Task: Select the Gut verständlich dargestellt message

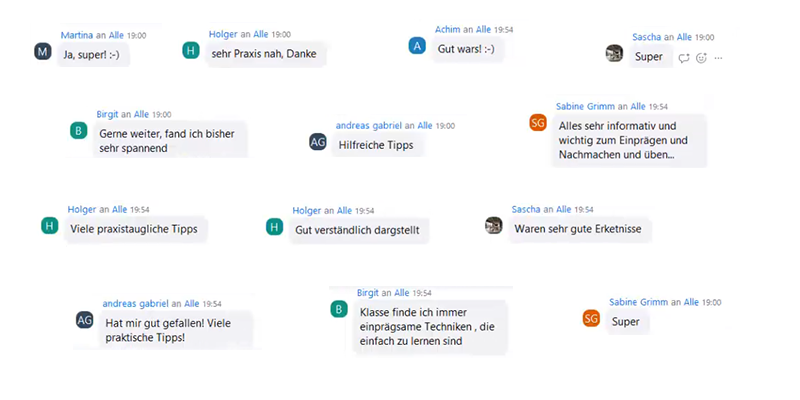Action: 359,230
